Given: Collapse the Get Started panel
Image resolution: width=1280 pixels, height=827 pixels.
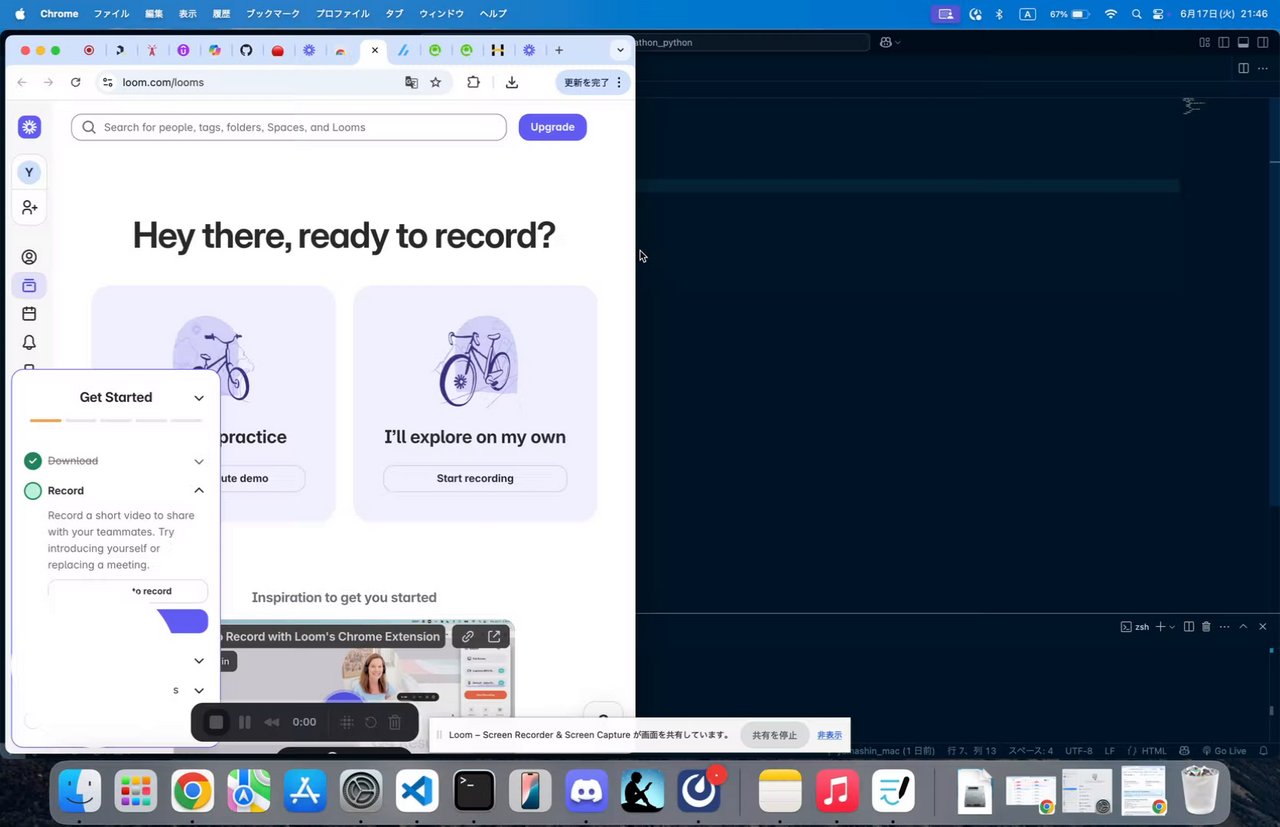Looking at the screenshot, I should [x=199, y=398].
